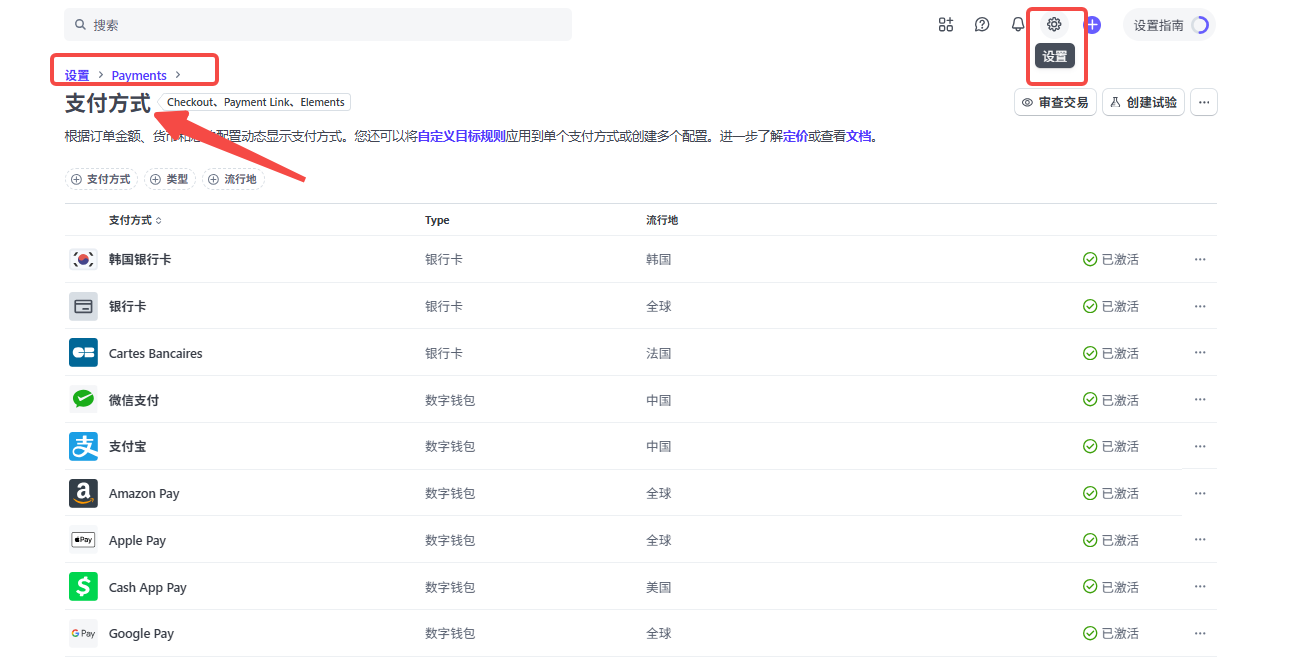This screenshot has height=658, width=1290.
Task: Open the 韩国银行卡 row actions menu
Action: pos(1200,259)
